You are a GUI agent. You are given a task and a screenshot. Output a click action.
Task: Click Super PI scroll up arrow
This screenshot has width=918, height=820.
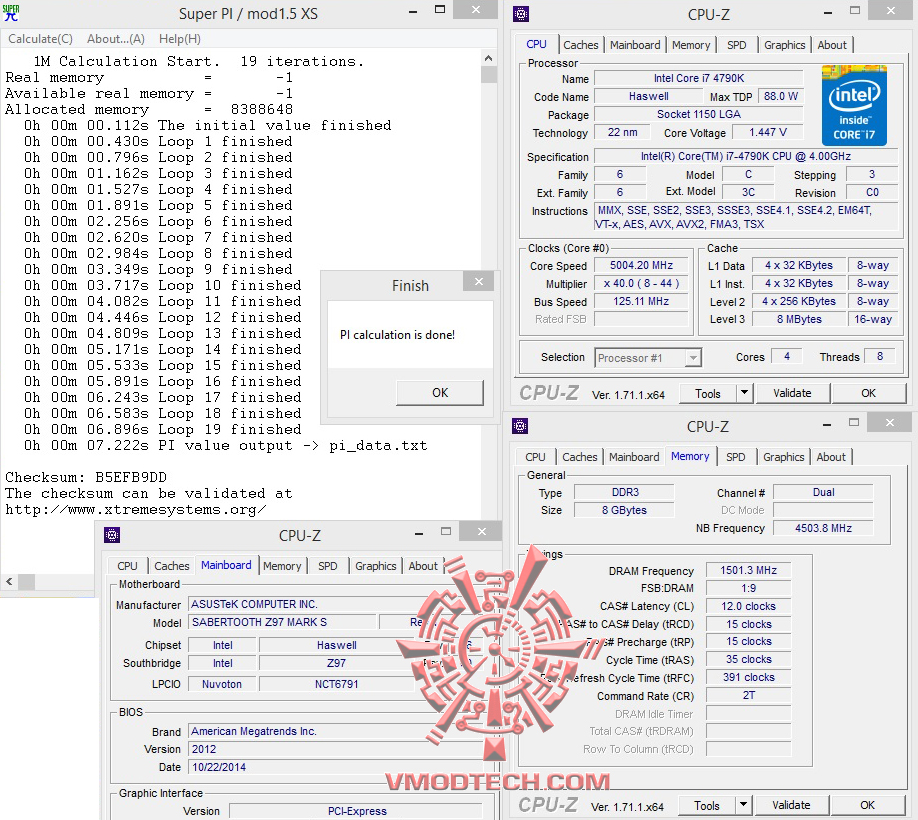point(489,58)
